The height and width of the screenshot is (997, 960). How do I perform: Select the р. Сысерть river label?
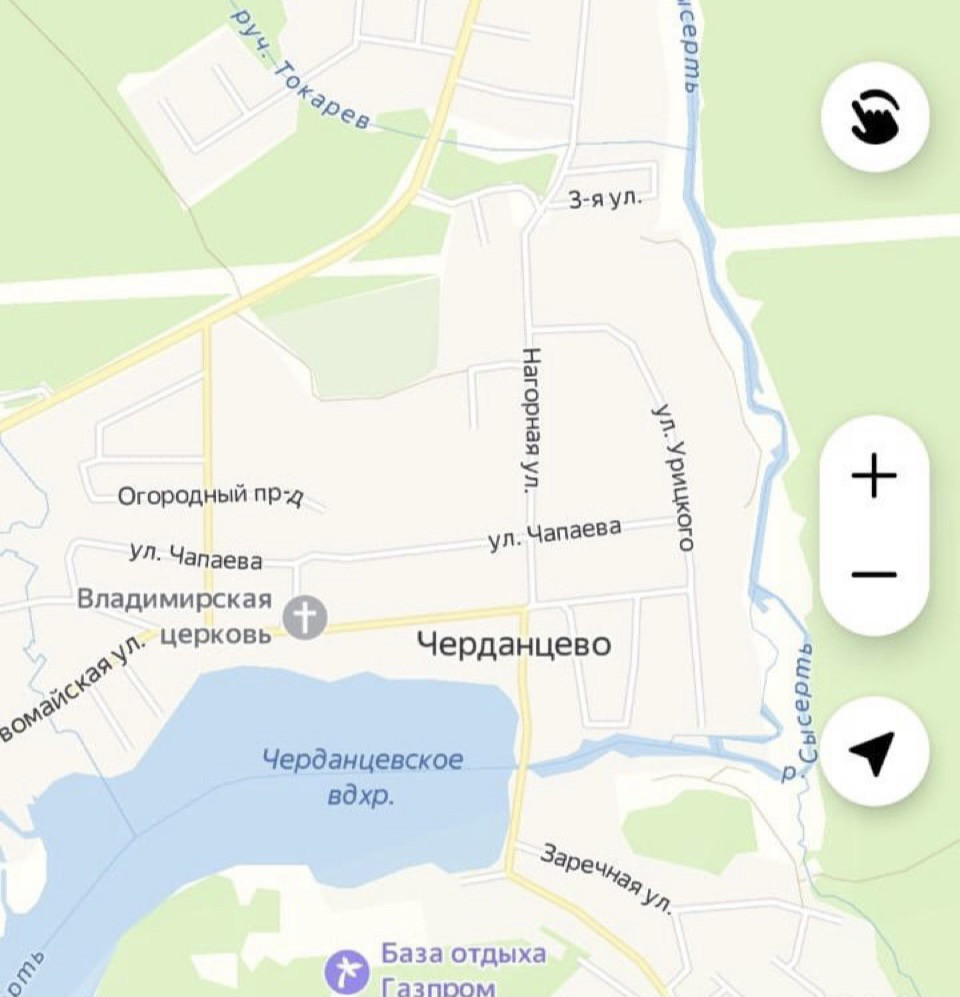(x=801, y=711)
